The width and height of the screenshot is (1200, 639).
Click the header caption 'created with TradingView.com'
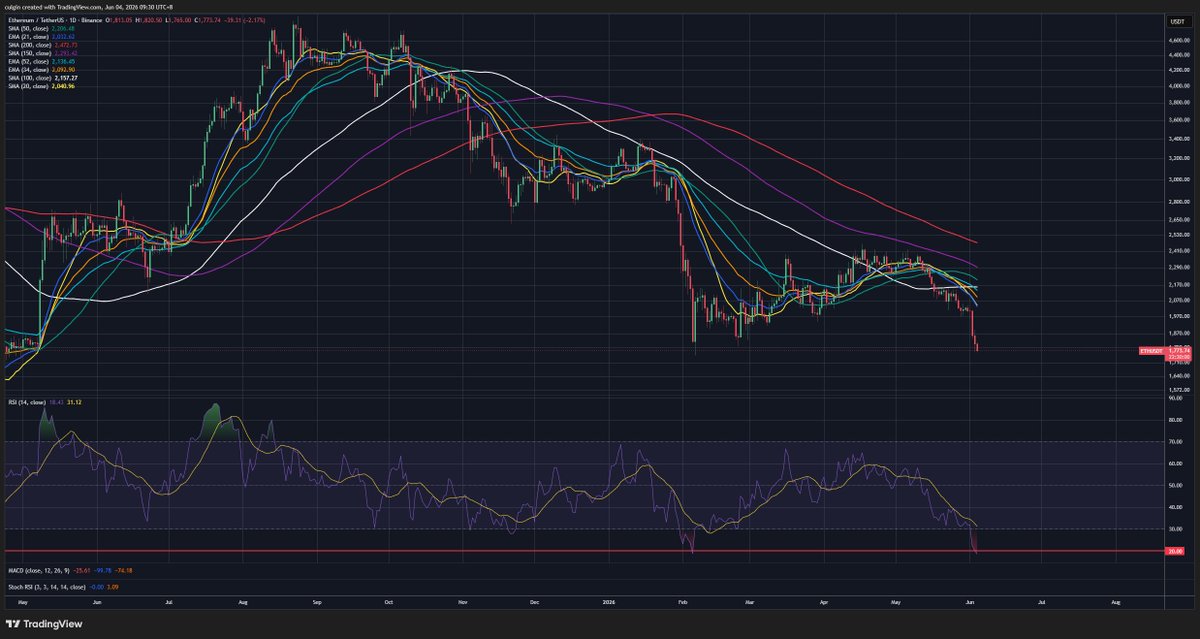60,7
